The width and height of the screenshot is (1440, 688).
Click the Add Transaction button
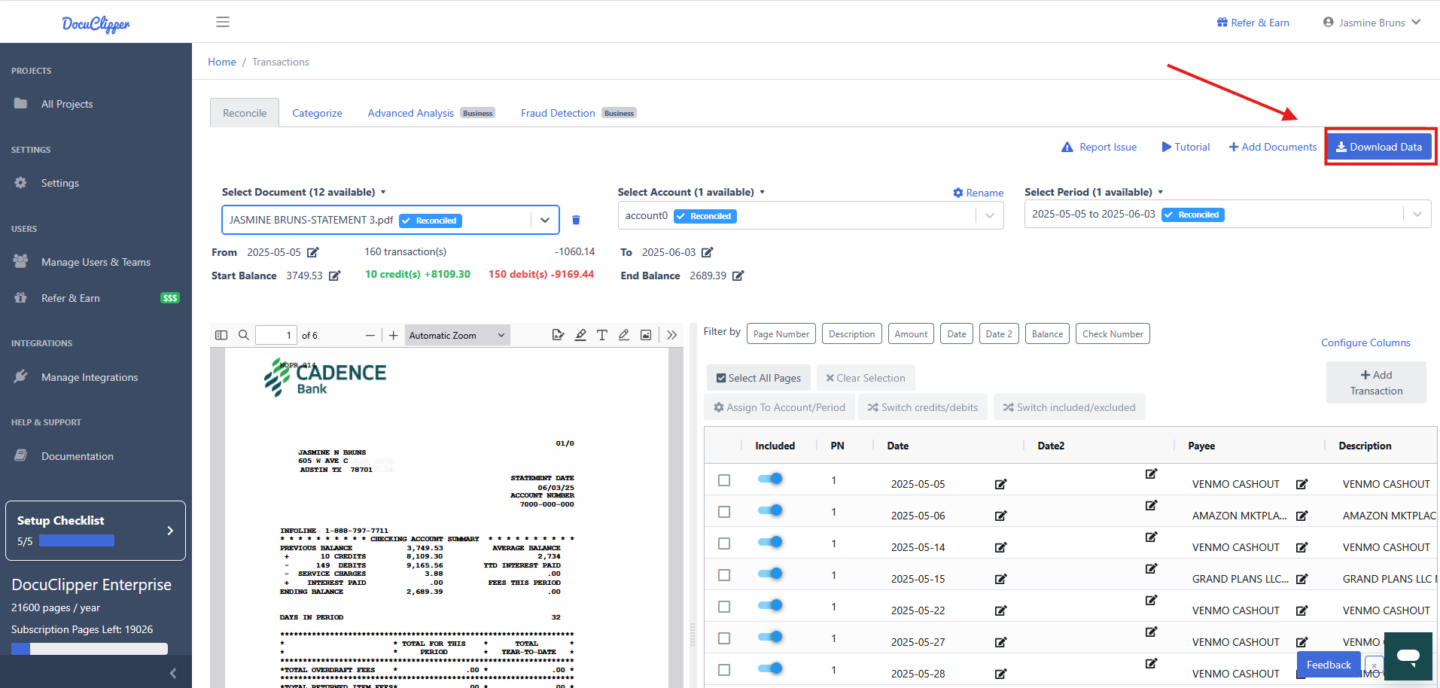pyautogui.click(x=1376, y=382)
